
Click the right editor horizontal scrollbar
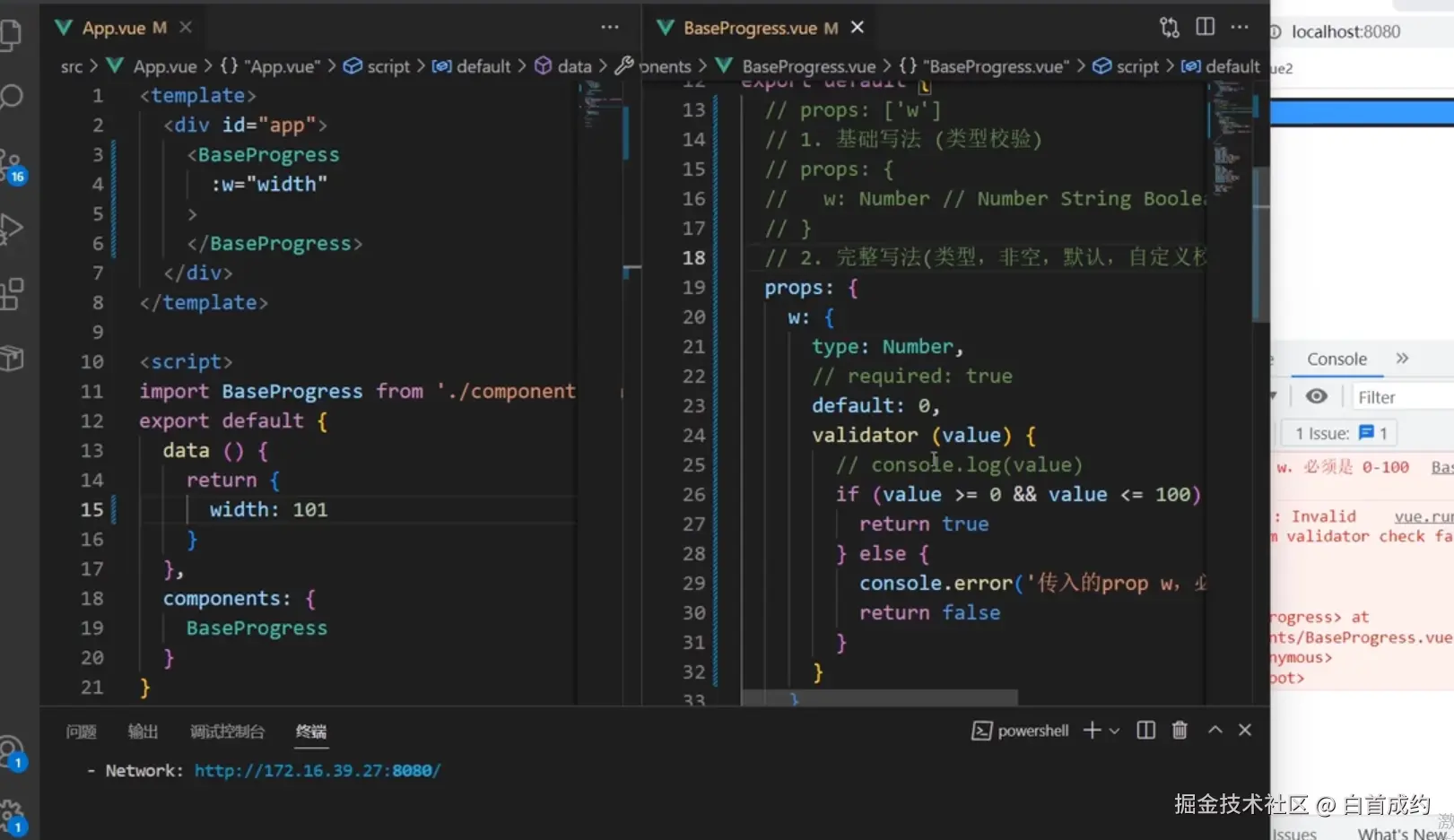879,697
